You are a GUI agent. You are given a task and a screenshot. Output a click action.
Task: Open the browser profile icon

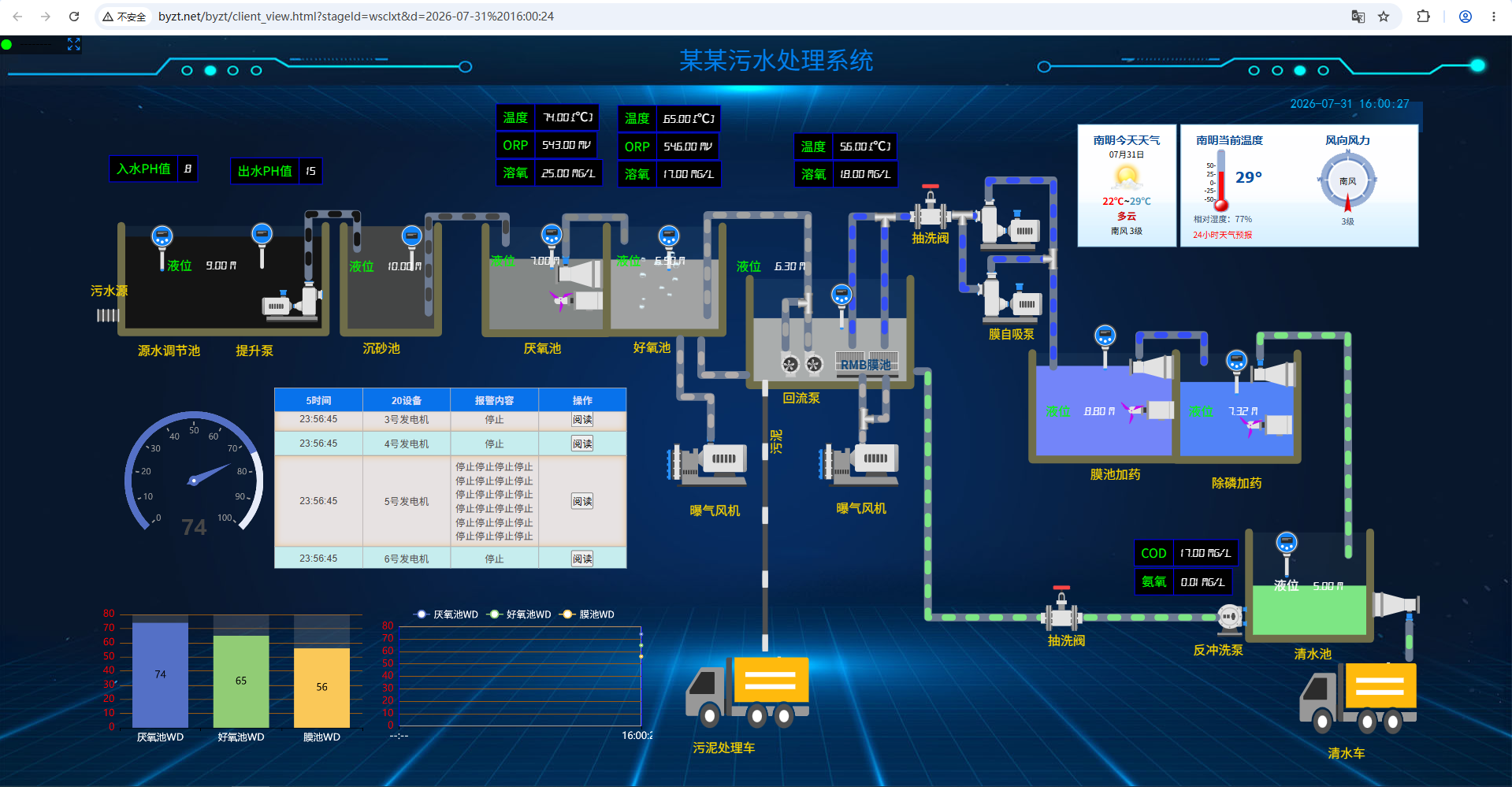1466,17
